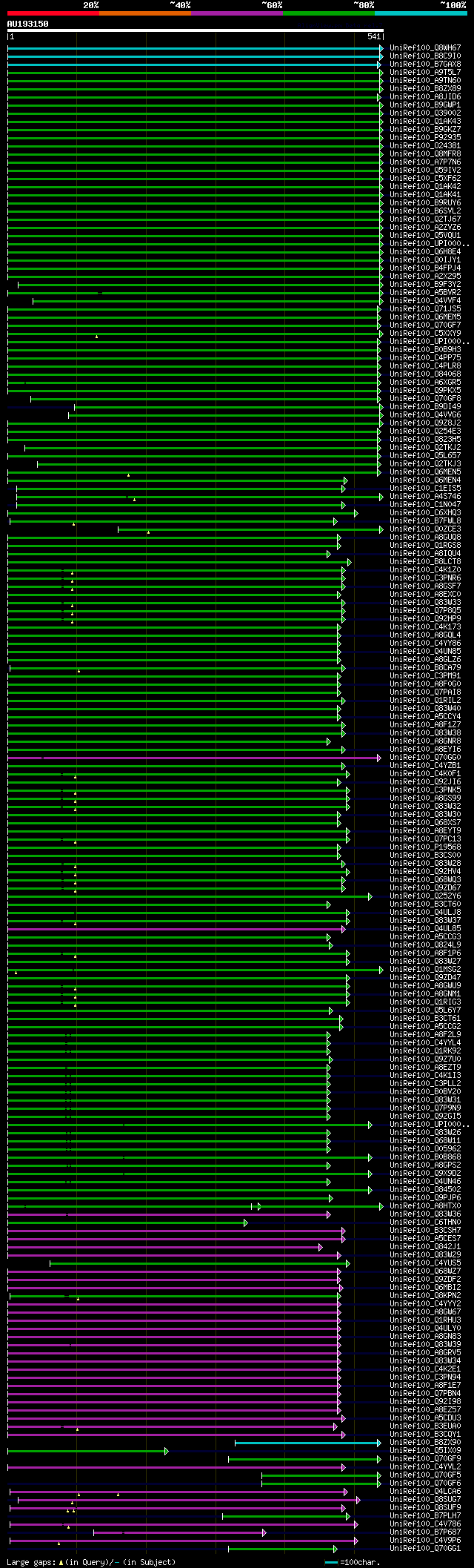Open hit UniRef100_C6XHQ3
Image resolution: width=474 pixels, height=1568 pixels.
pyautogui.click(x=425, y=512)
